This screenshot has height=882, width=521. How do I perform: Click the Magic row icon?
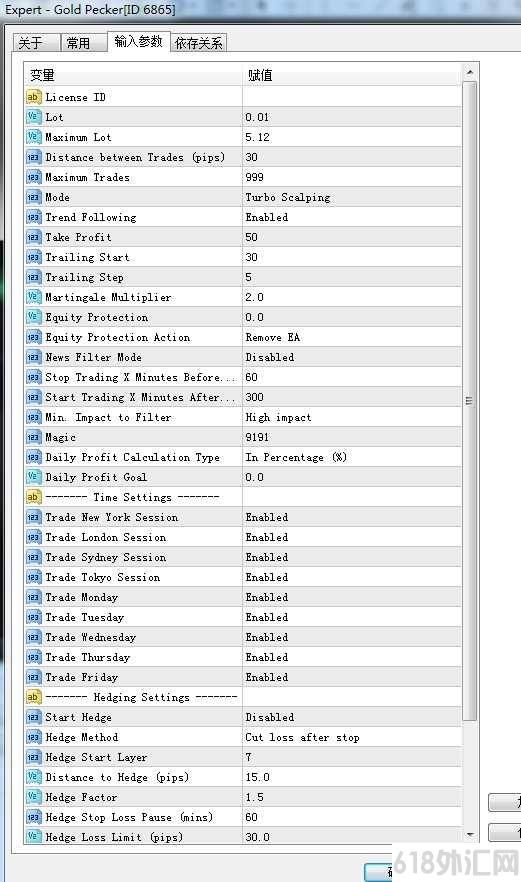pyautogui.click(x=33, y=437)
